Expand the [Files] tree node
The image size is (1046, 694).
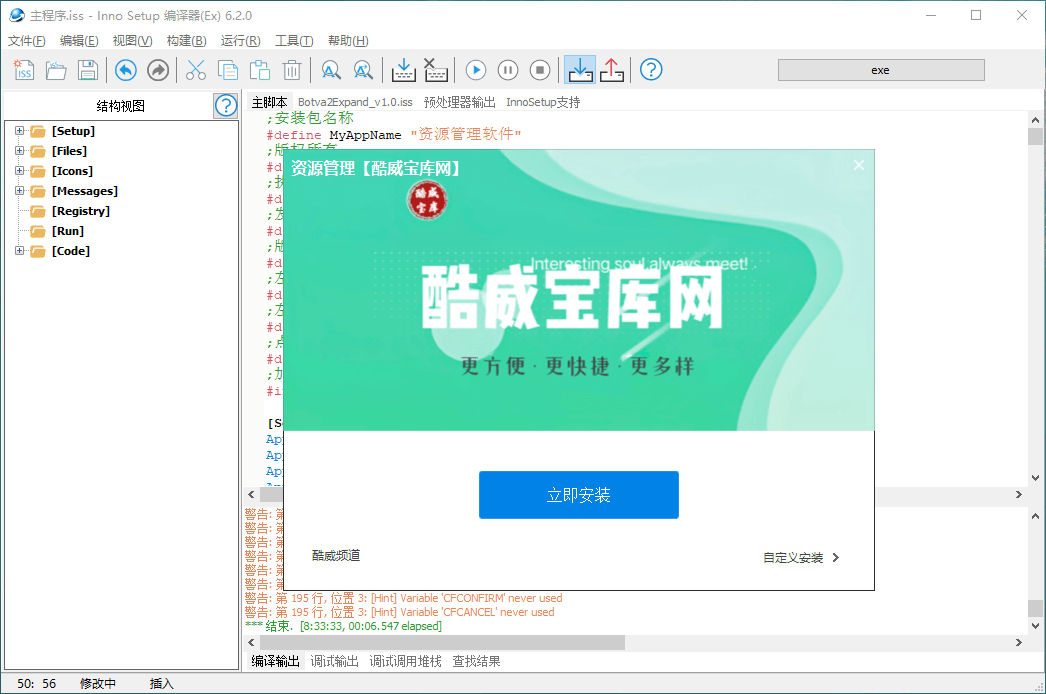coord(19,151)
